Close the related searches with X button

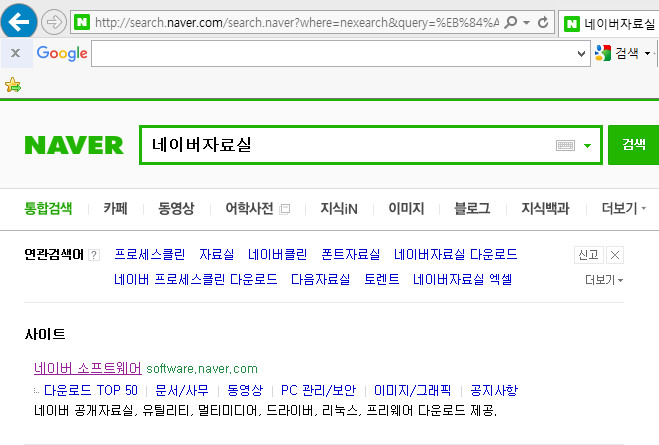(x=614, y=255)
